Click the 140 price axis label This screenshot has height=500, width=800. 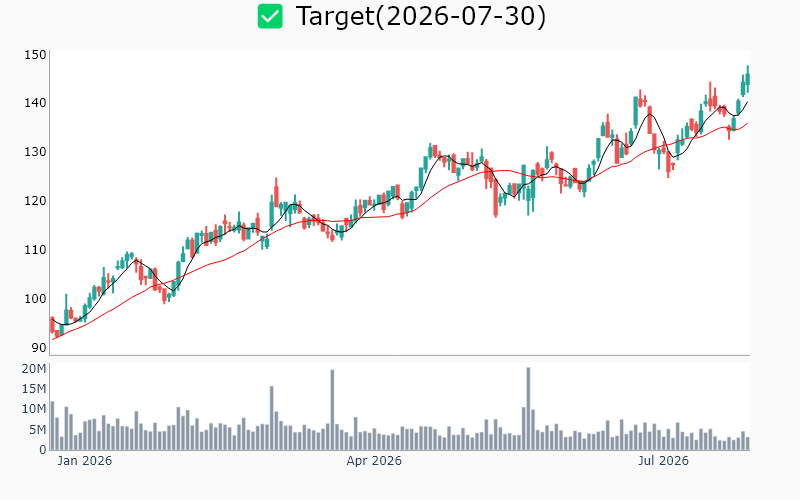(35, 103)
